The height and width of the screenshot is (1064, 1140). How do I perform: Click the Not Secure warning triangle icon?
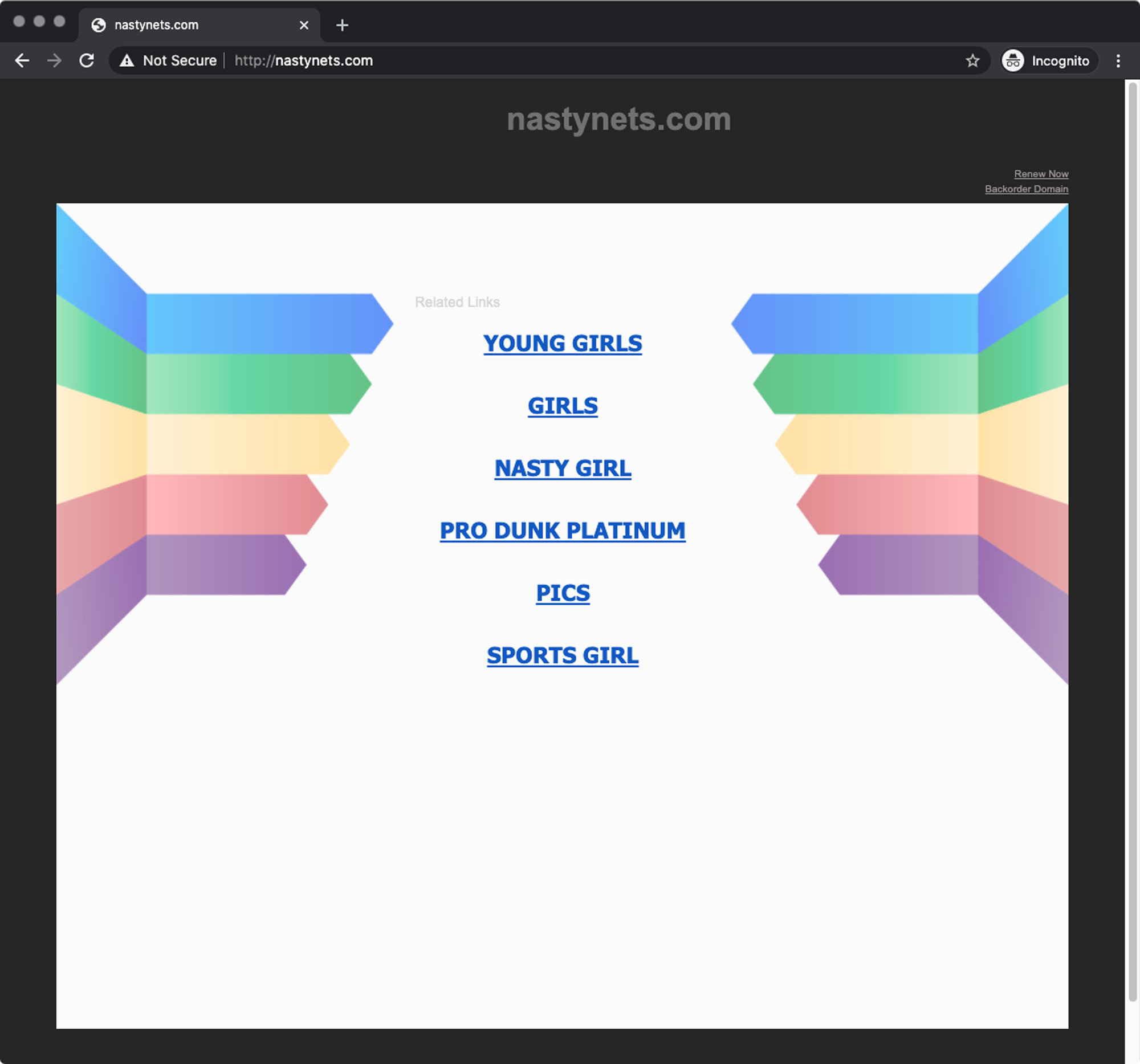click(x=127, y=61)
